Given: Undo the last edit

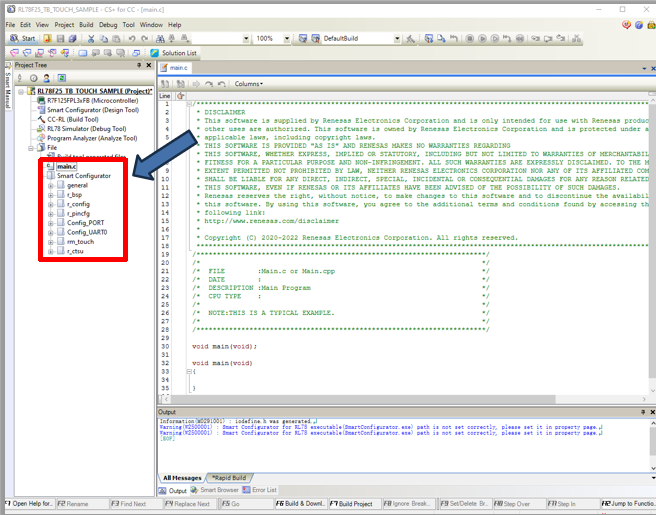Looking at the screenshot, I should [x=132, y=38].
